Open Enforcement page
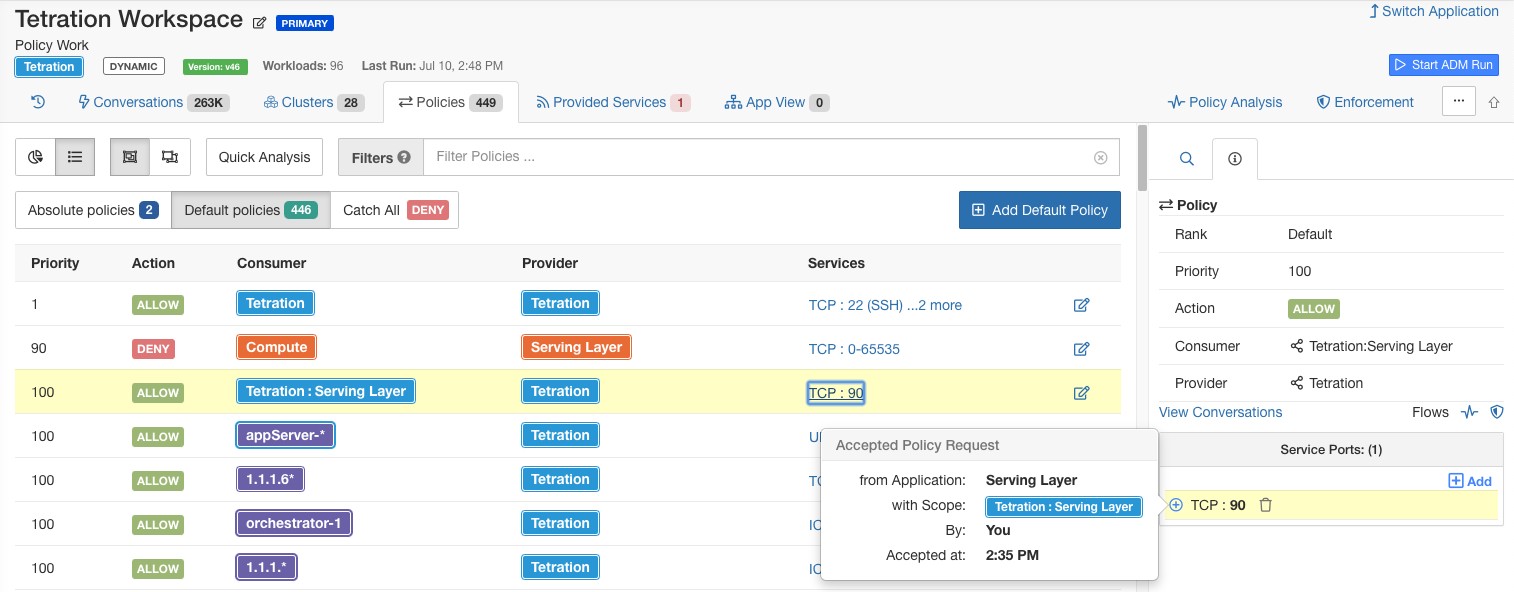The image size is (1514, 592). pos(1365,102)
